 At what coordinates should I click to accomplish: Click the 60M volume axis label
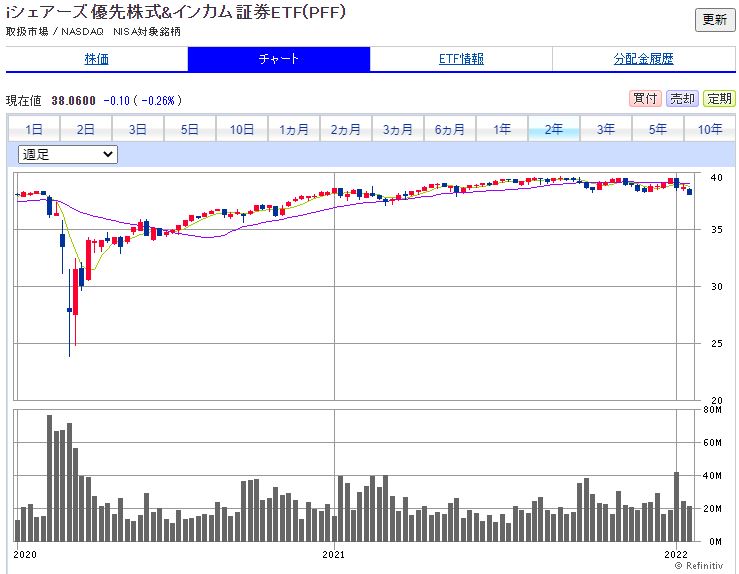pyautogui.click(x=712, y=443)
